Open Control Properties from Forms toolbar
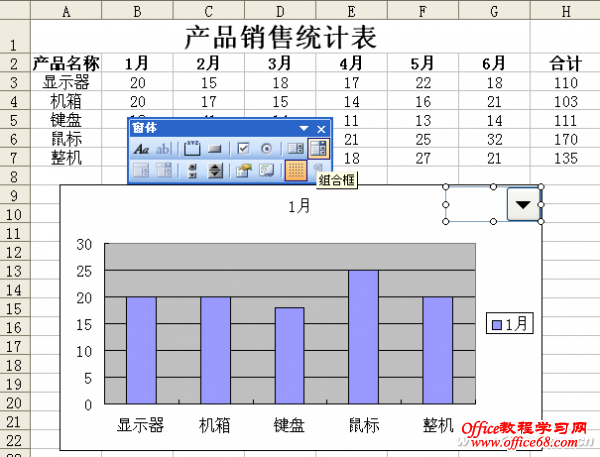Viewport: 600px width, 457px height. tap(244, 171)
